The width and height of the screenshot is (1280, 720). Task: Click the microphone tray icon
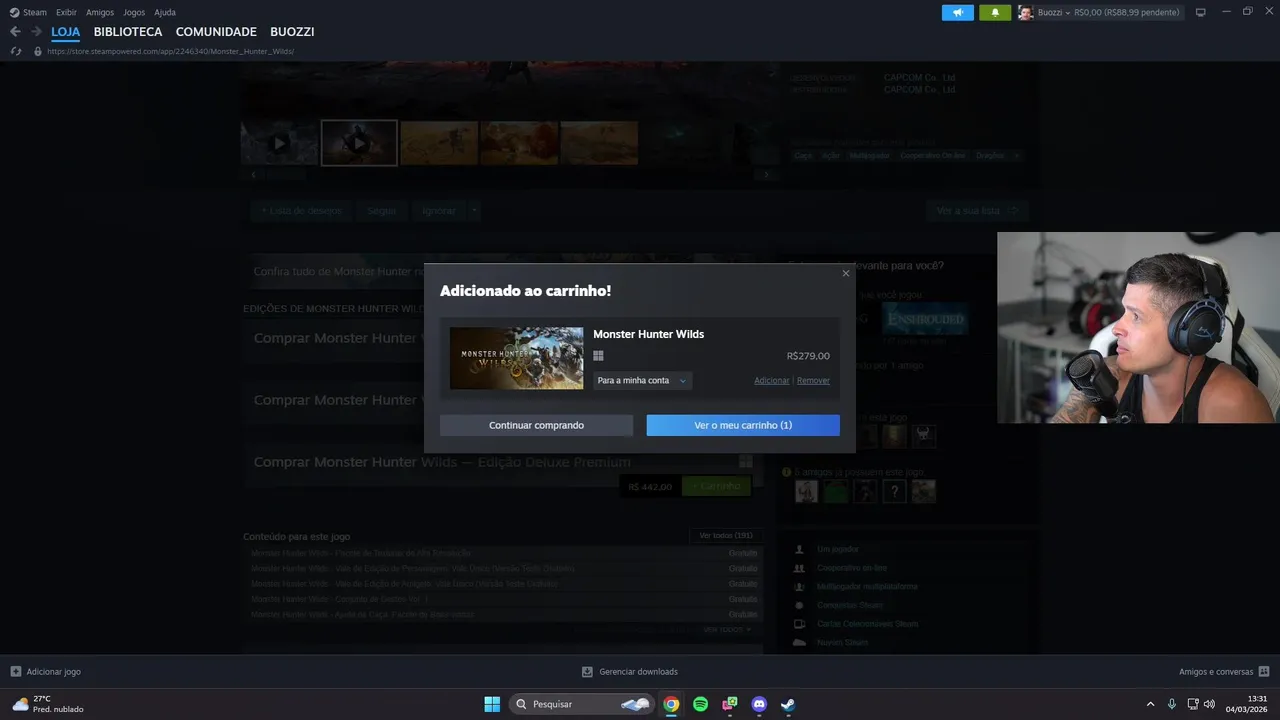pos(1172,704)
